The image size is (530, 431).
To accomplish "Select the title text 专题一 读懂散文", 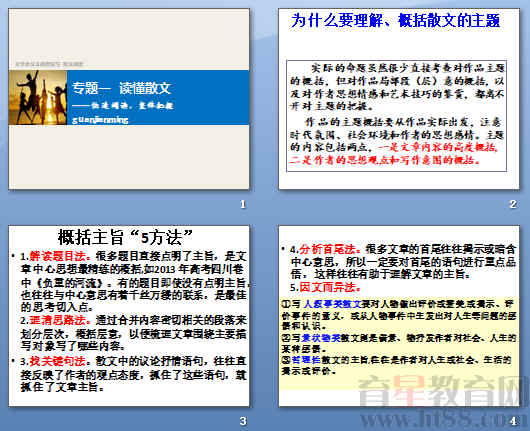I will [122, 88].
